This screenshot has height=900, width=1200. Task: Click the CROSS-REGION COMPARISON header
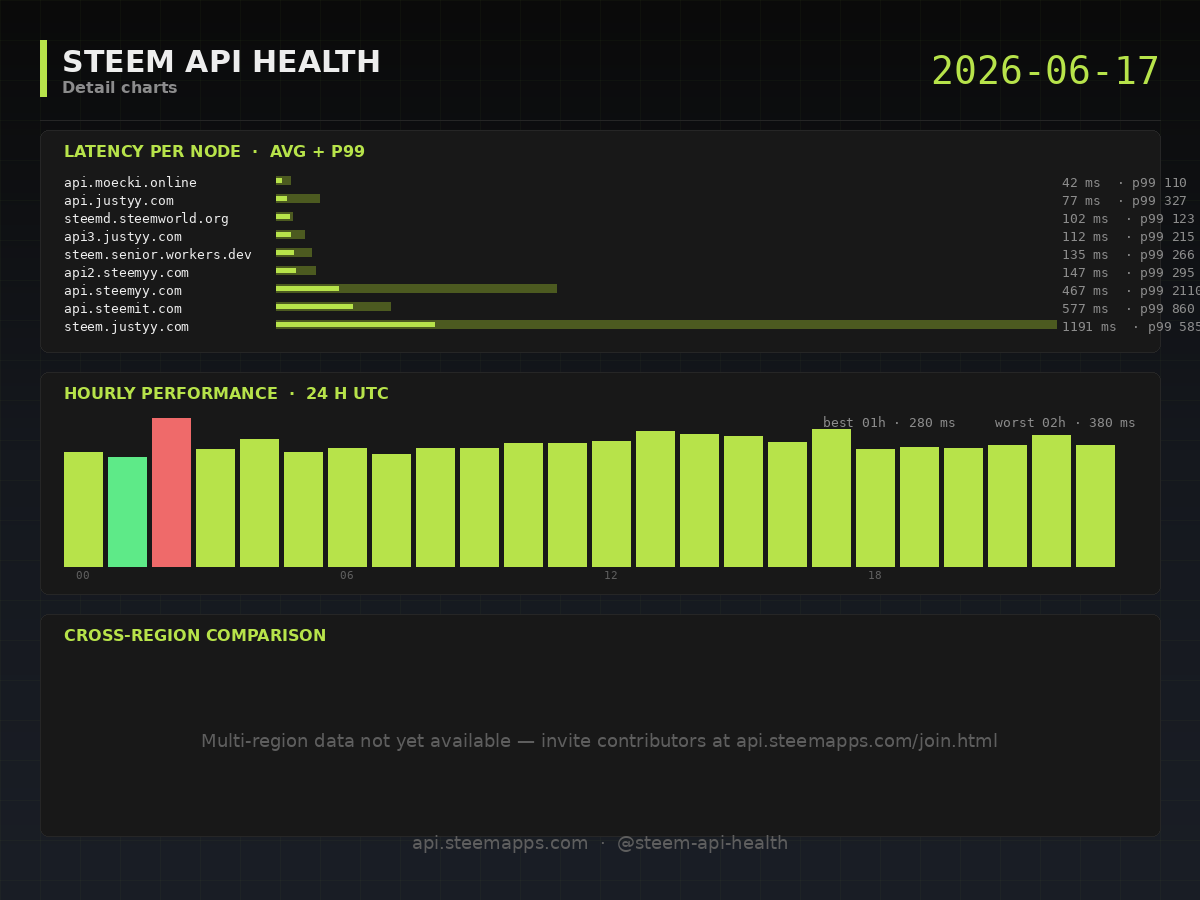[x=195, y=636]
